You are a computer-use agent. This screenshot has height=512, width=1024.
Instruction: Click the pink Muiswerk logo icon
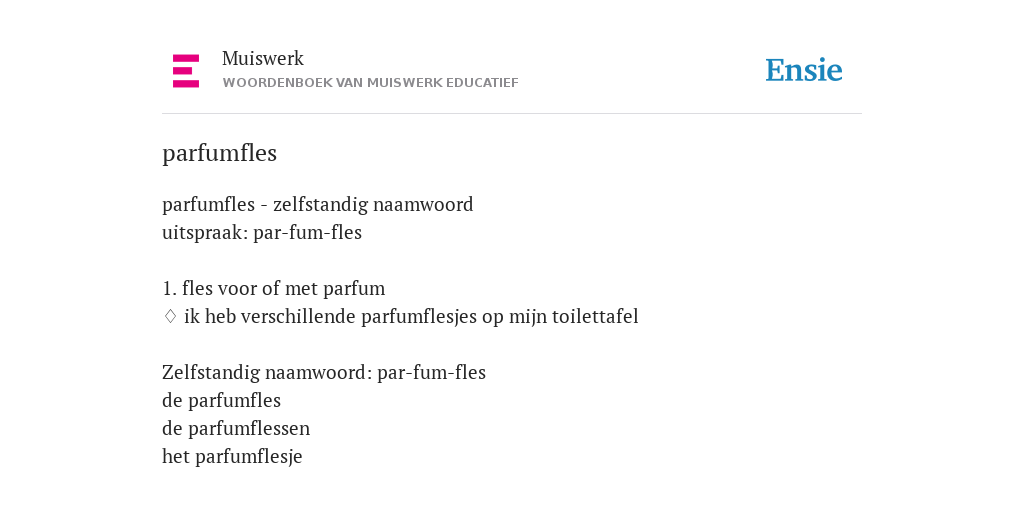click(186, 71)
